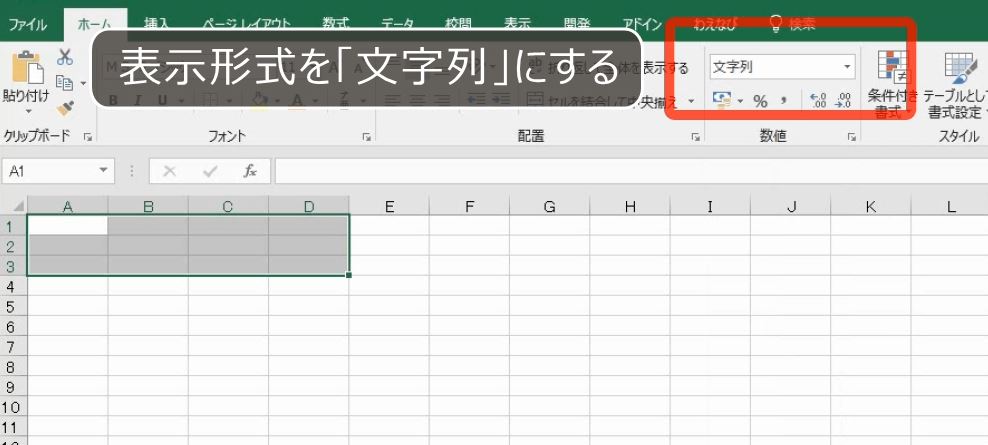Click cell A1
988x445 pixels.
pyautogui.click(x=67, y=225)
